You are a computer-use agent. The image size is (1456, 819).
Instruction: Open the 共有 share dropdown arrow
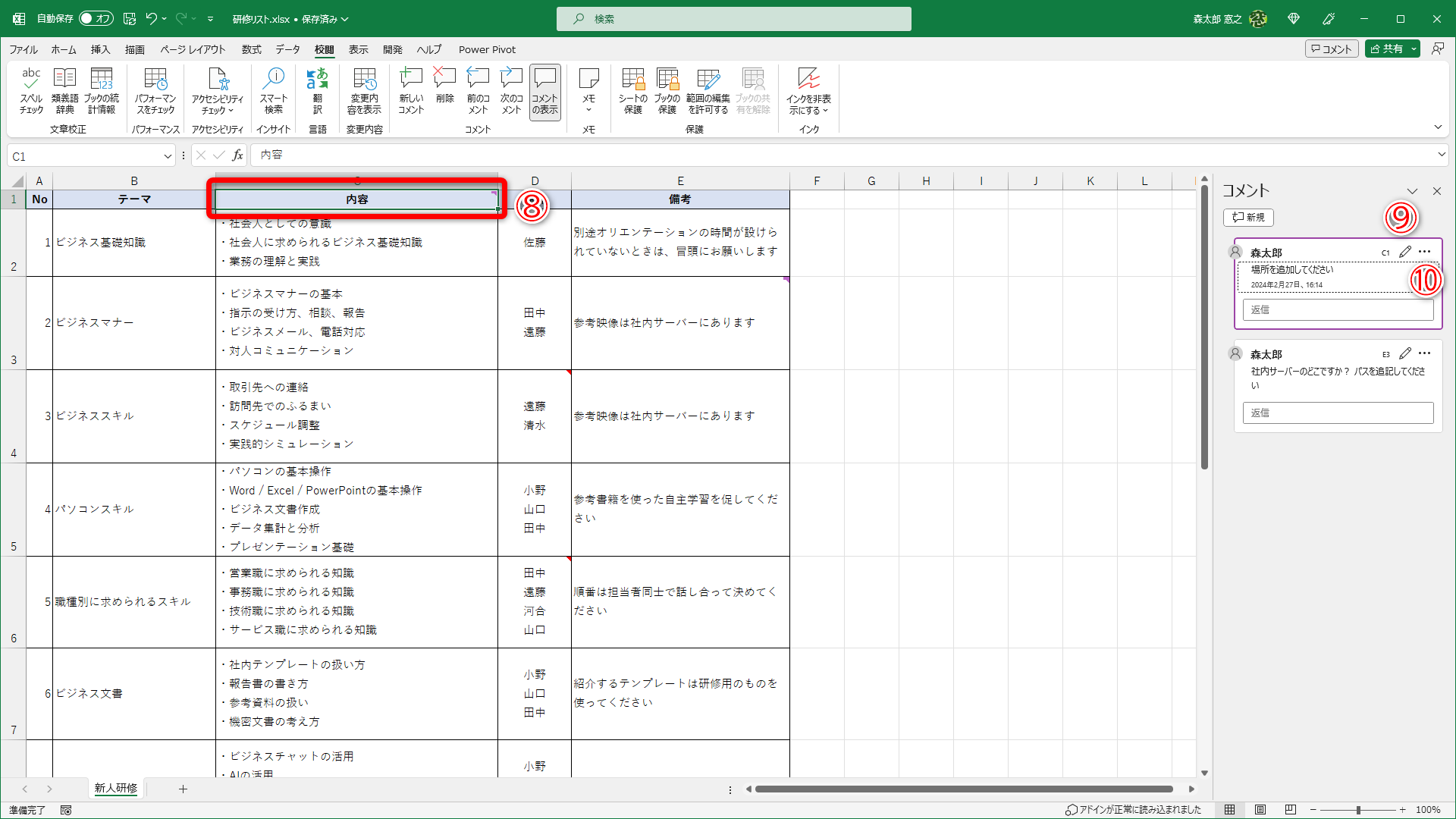pyautogui.click(x=1414, y=48)
